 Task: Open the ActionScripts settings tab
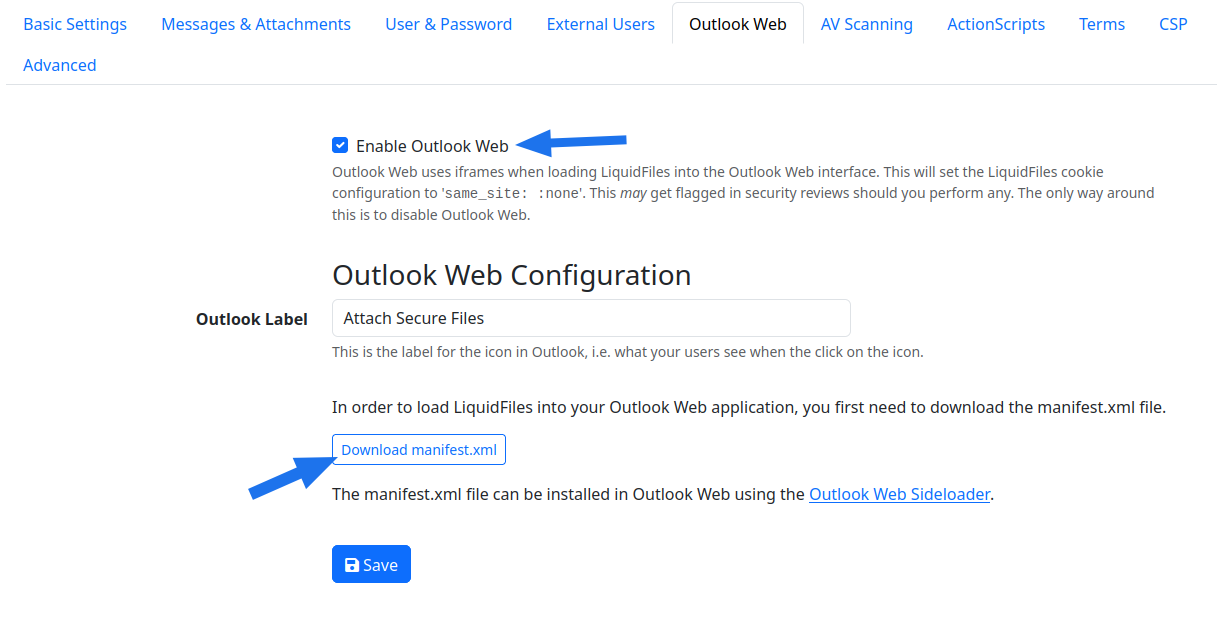[995, 23]
